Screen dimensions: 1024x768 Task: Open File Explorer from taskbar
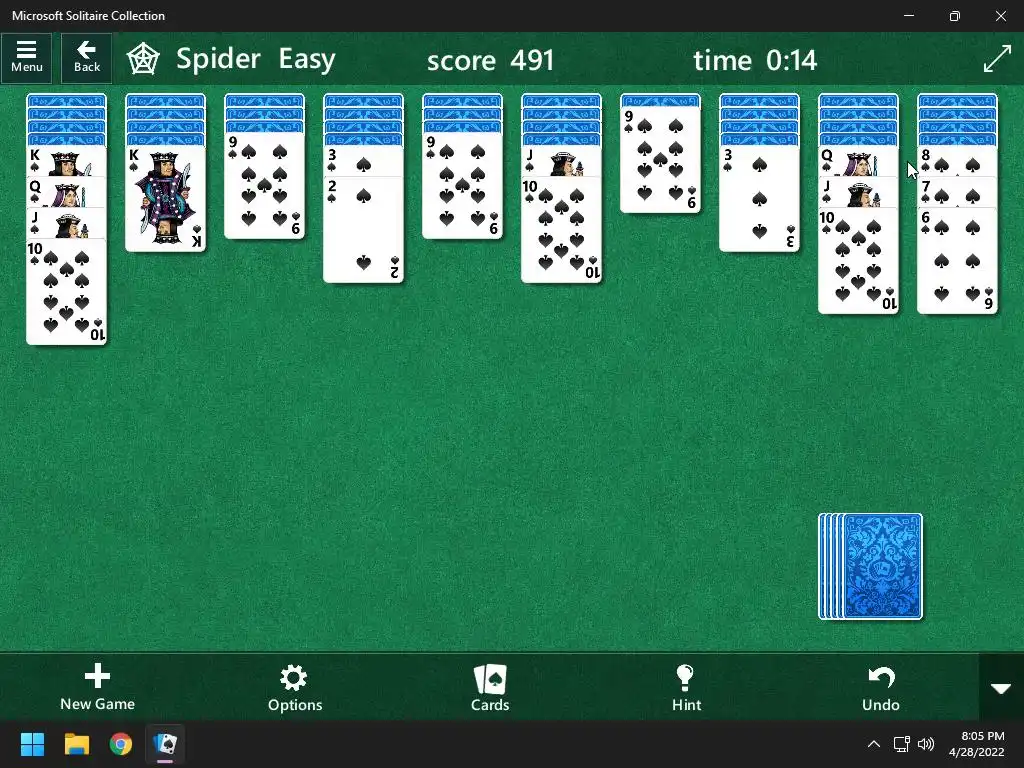click(76, 744)
